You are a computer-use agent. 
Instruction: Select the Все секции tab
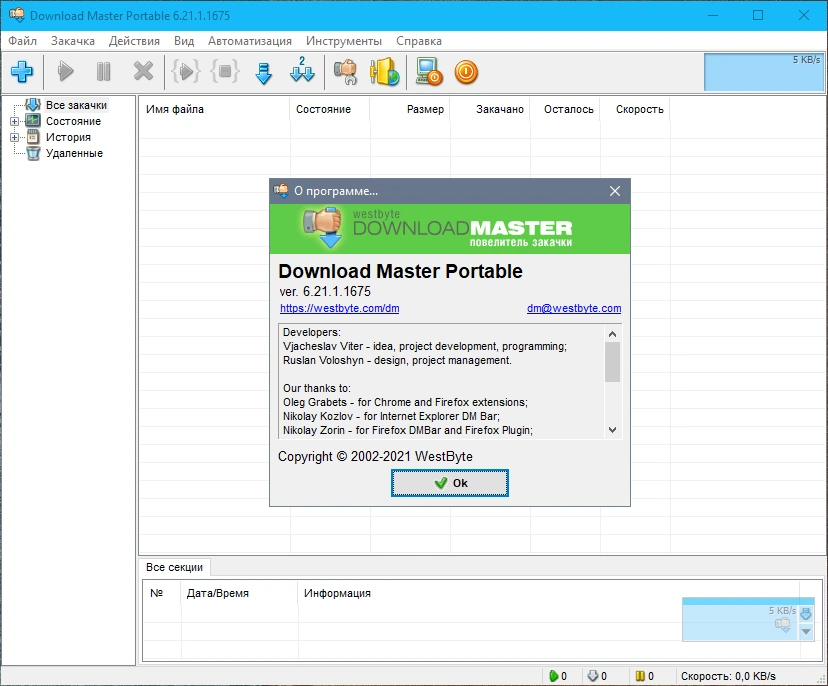pos(174,567)
